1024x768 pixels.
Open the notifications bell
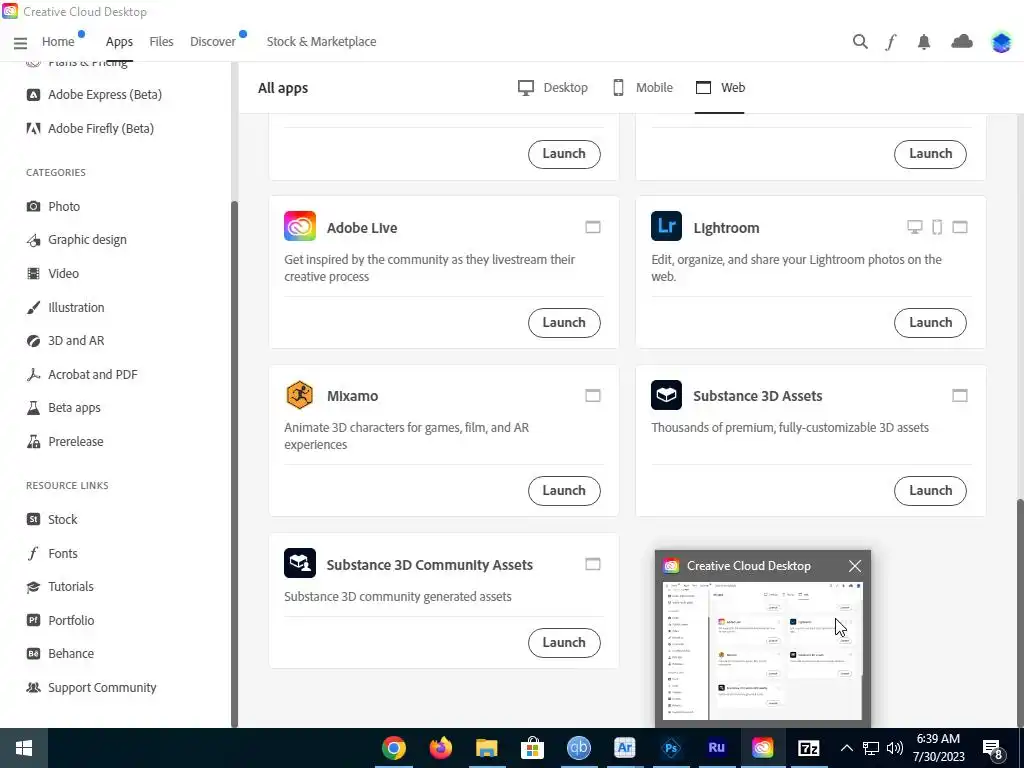tap(923, 42)
